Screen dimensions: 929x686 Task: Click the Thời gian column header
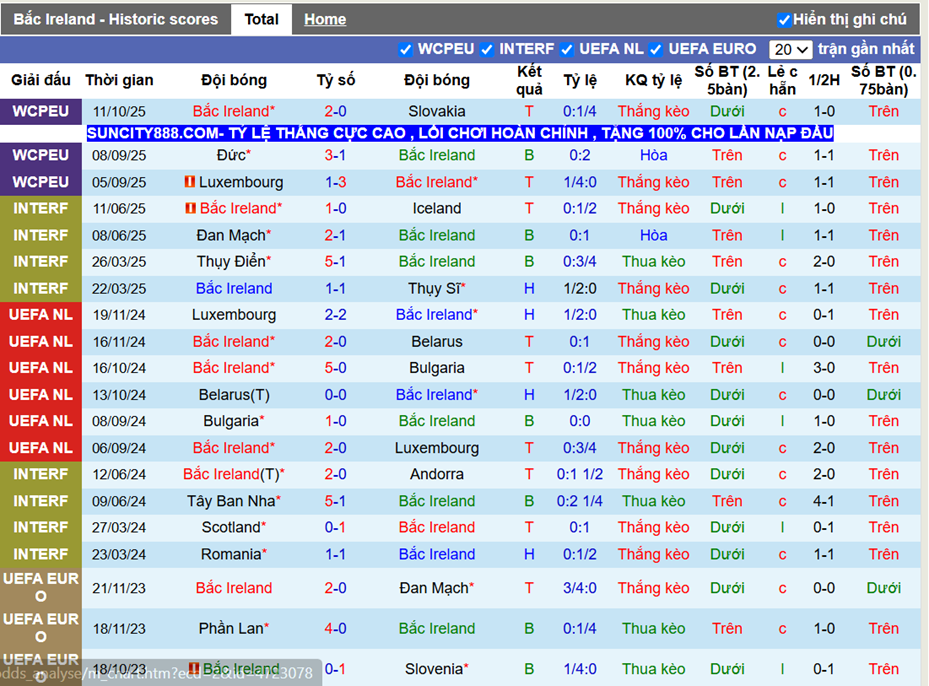tap(119, 80)
